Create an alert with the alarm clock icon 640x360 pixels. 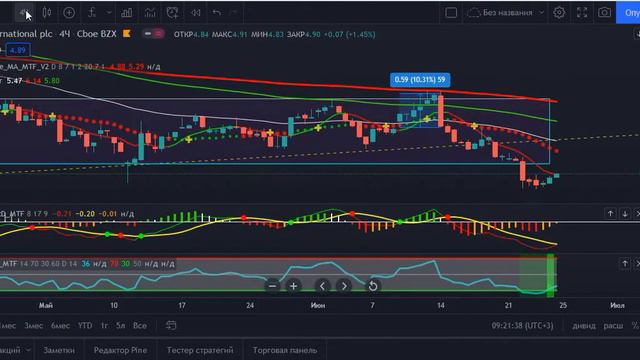[x=172, y=13]
